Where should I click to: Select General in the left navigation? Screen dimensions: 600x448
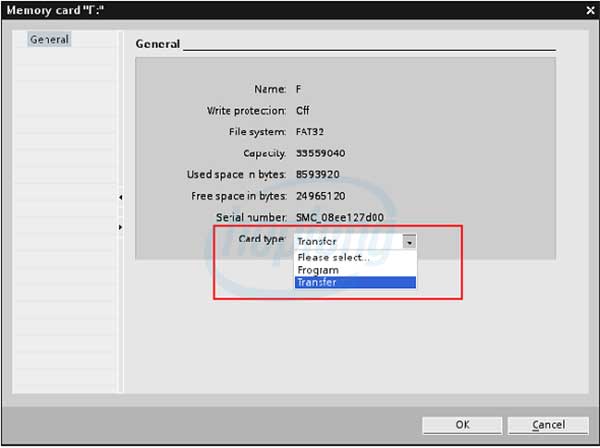tap(49, 40)
